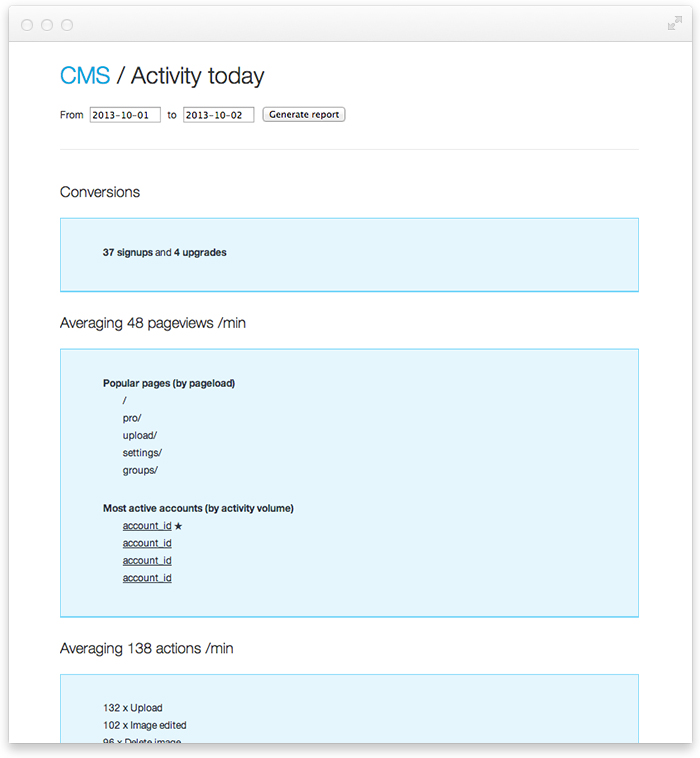The height and width of the screenshot is (758, 700).
Task: Click the fullscreen arrows icon in title bar
Action: point(675,24)
